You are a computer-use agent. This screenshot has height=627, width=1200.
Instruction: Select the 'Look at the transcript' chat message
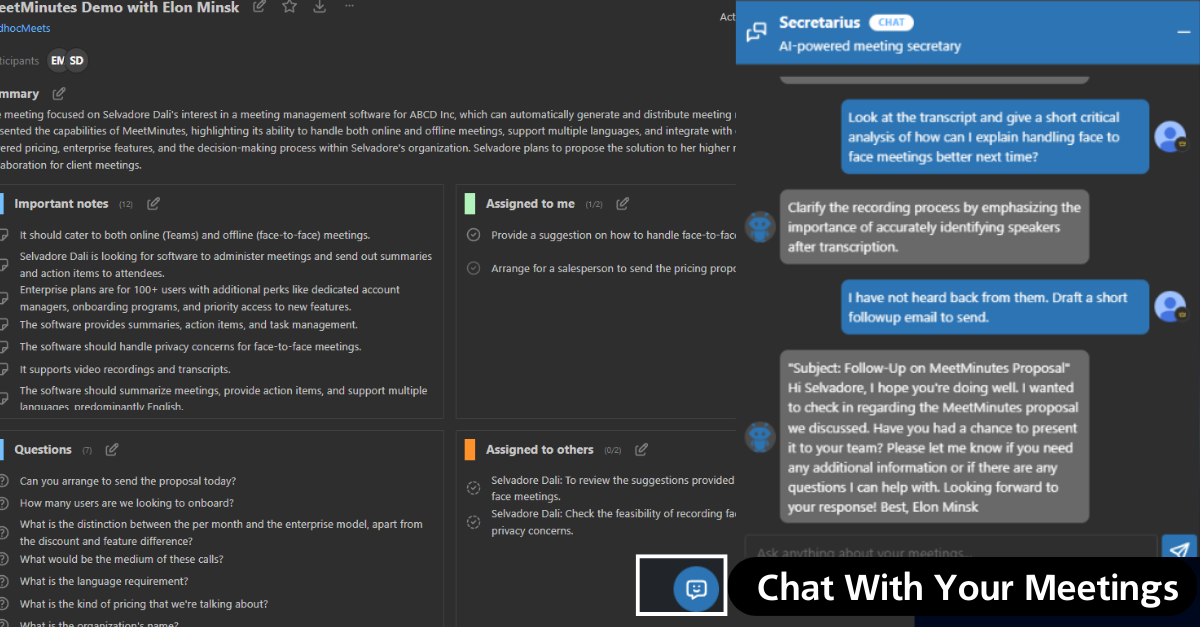click(993, 137)
